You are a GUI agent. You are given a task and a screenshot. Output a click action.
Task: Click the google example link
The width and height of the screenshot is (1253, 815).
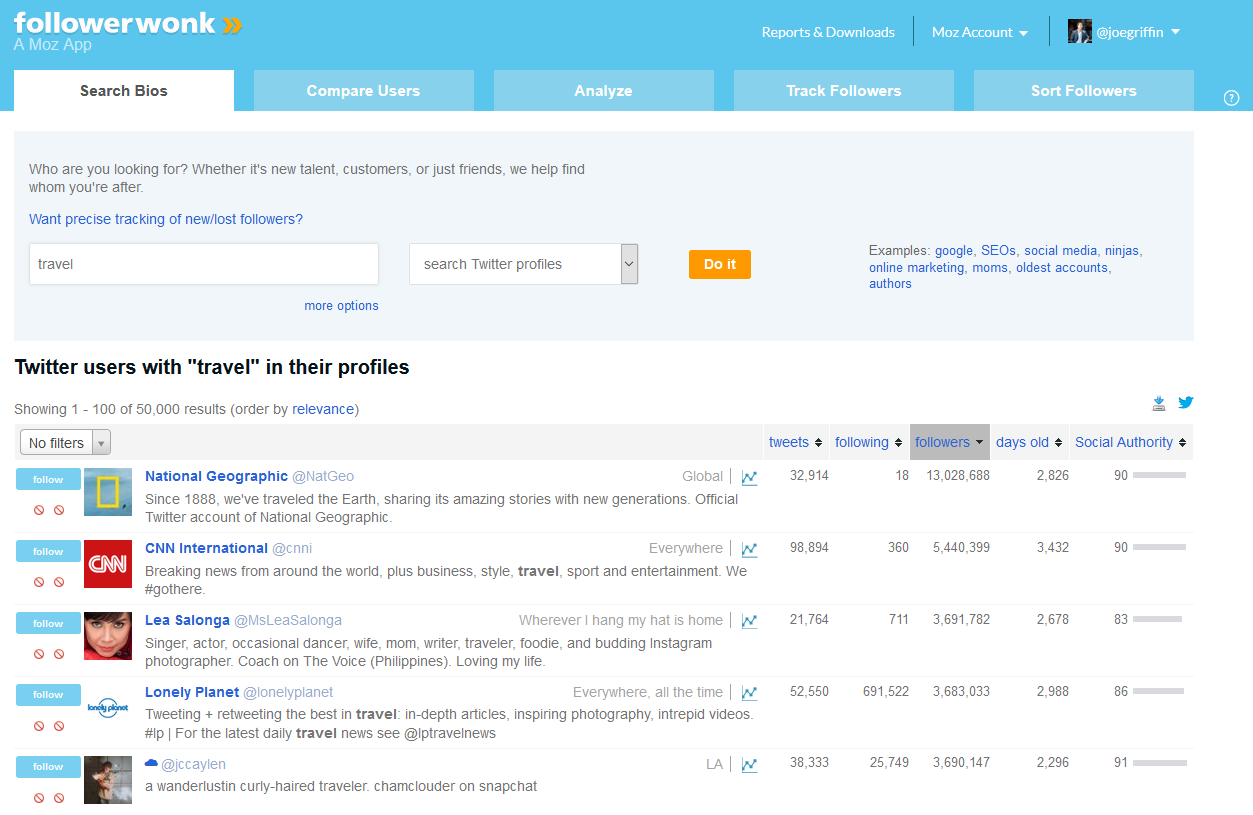coord(954,251)
